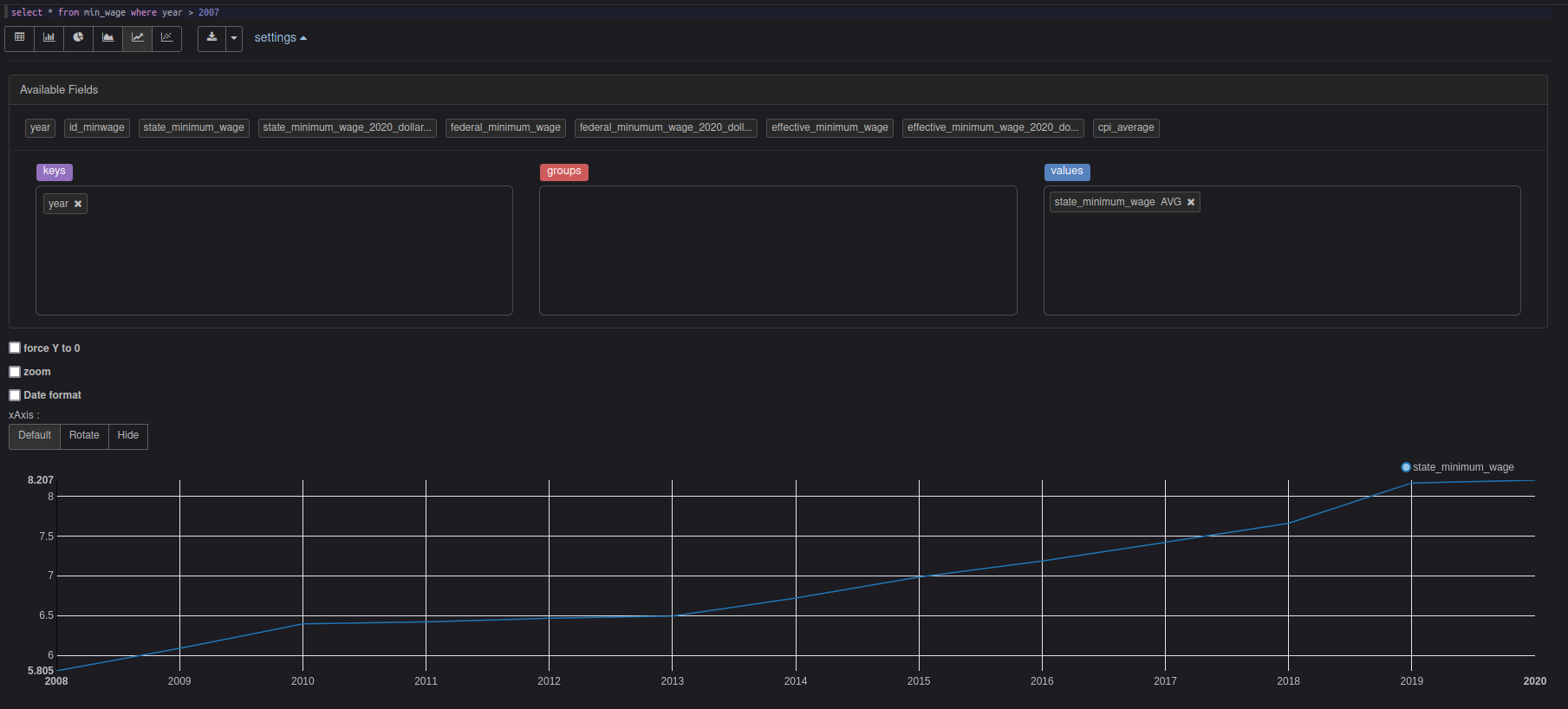Remove state_minimum_wage AVG from values

[1191, 202]
